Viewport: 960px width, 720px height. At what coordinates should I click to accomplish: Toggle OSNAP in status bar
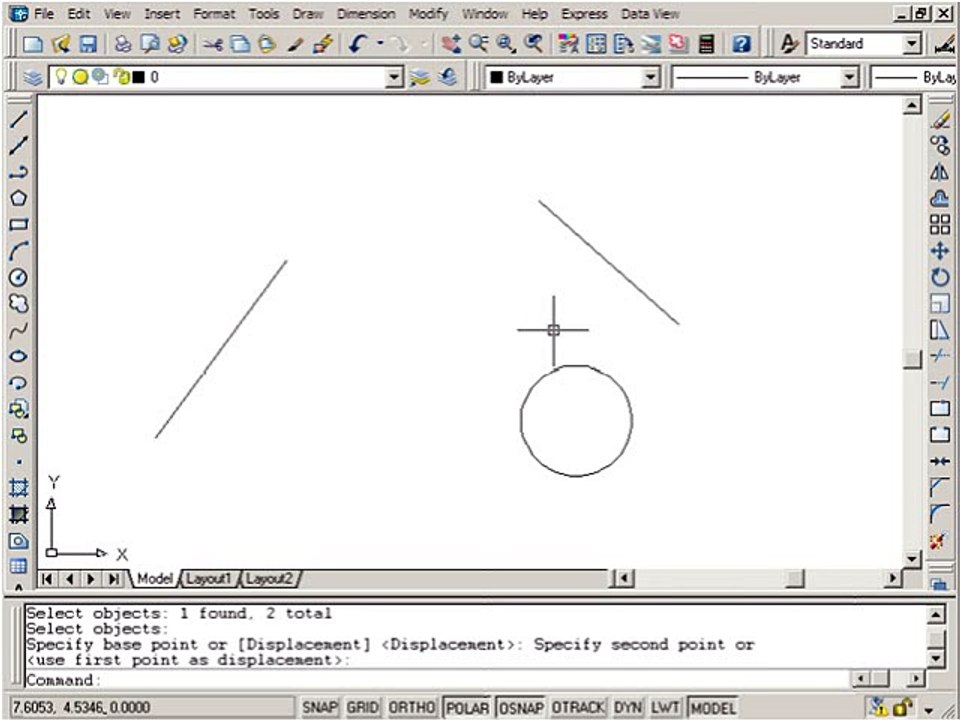(x=521, y=708)
